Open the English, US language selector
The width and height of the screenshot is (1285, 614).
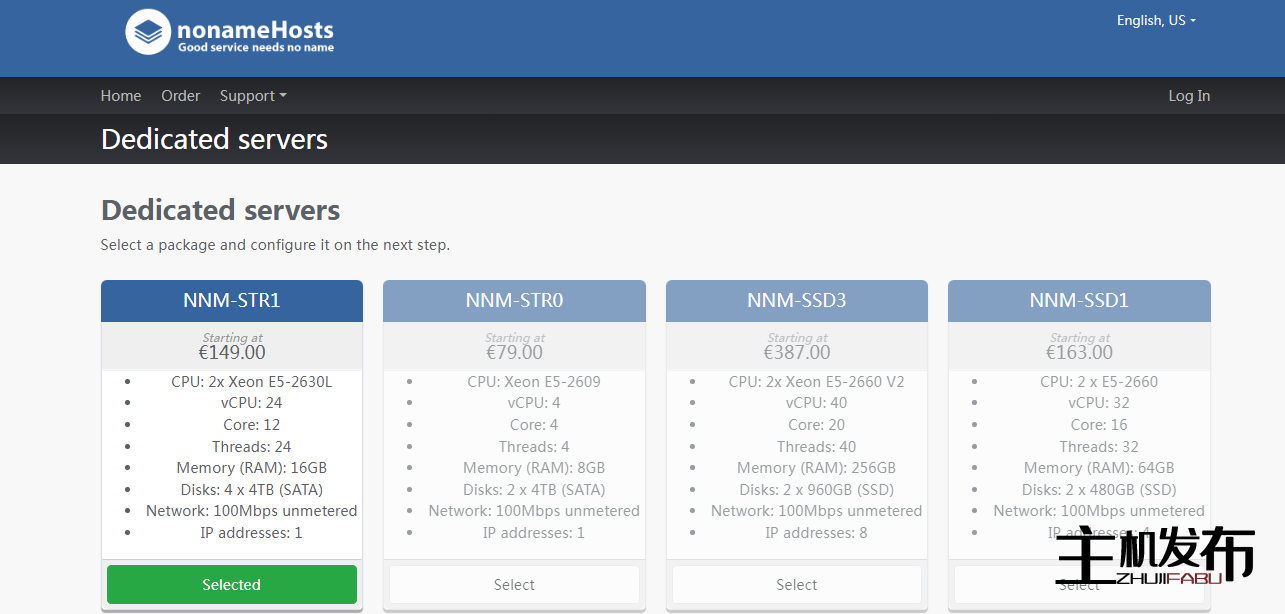pos(1154,20)
